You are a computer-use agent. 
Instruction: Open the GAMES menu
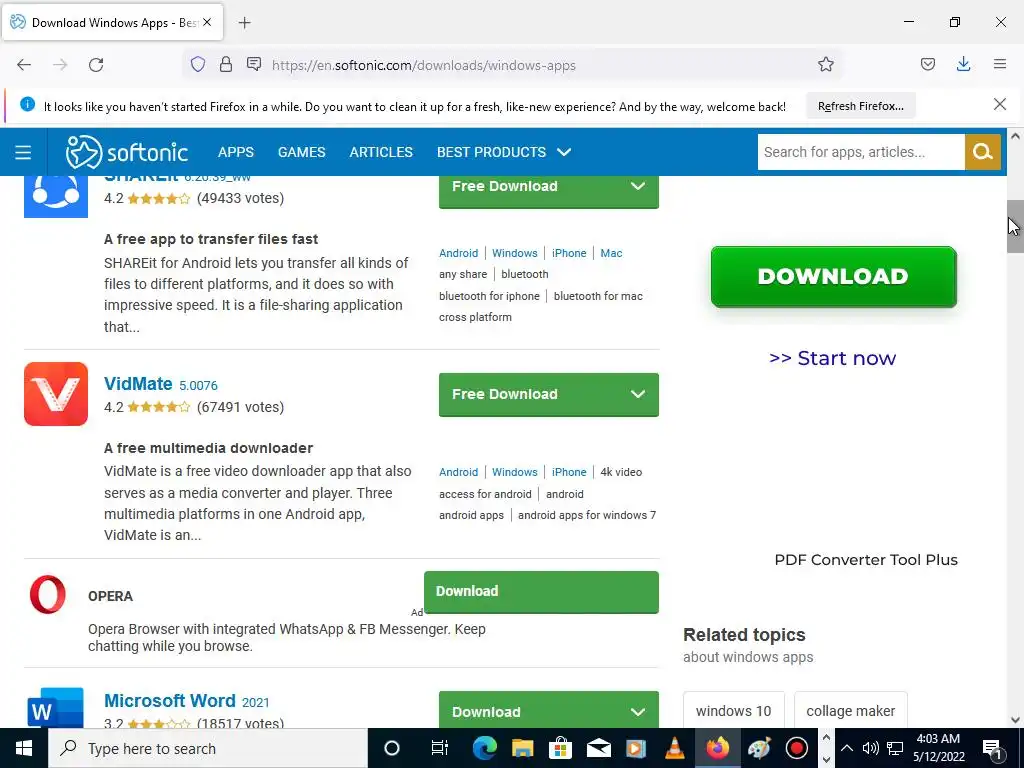pyautogui.click(x=301, y=152)
